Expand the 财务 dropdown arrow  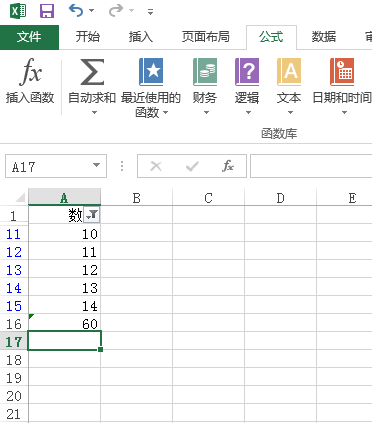tap(206, 113)
